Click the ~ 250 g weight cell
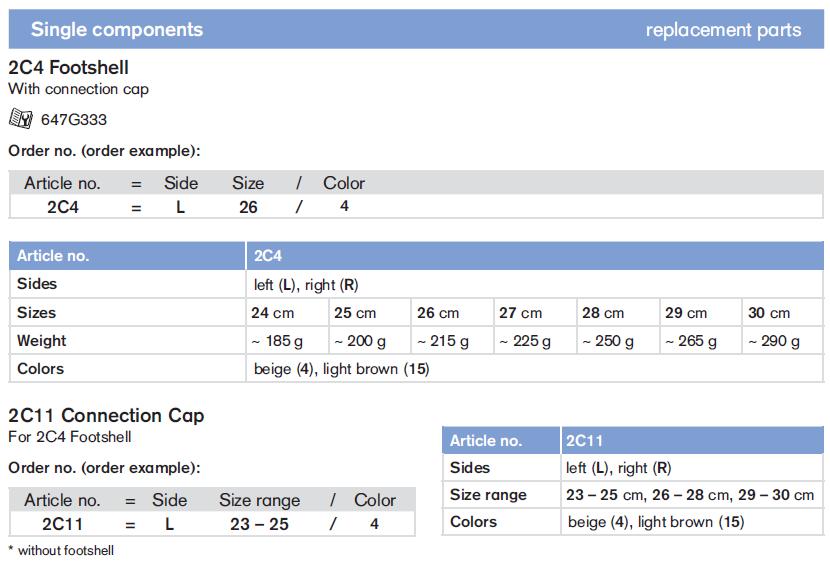This screenshot has width=830, height=565. pos(608,341)
